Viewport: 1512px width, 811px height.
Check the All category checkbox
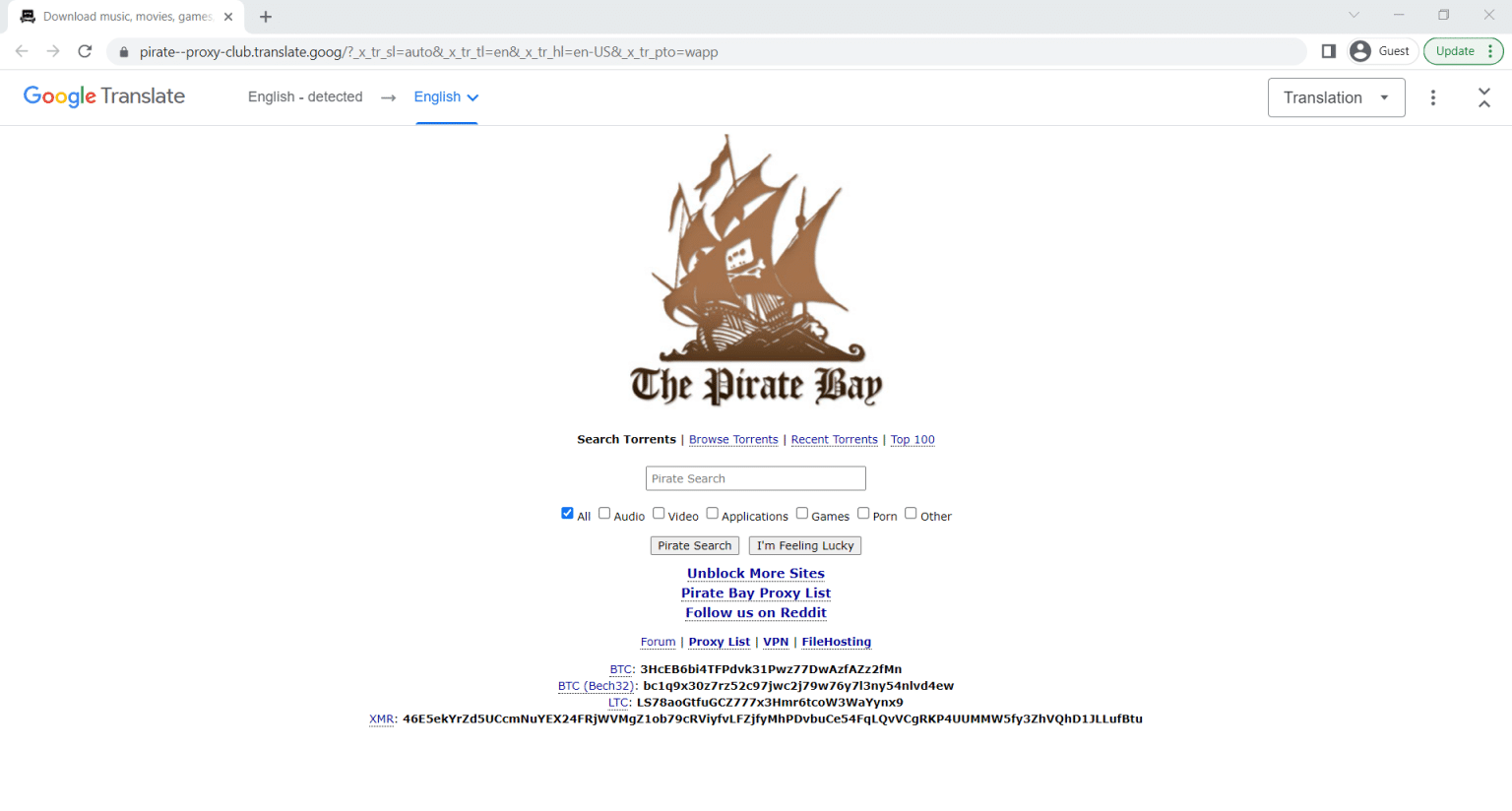567,513
